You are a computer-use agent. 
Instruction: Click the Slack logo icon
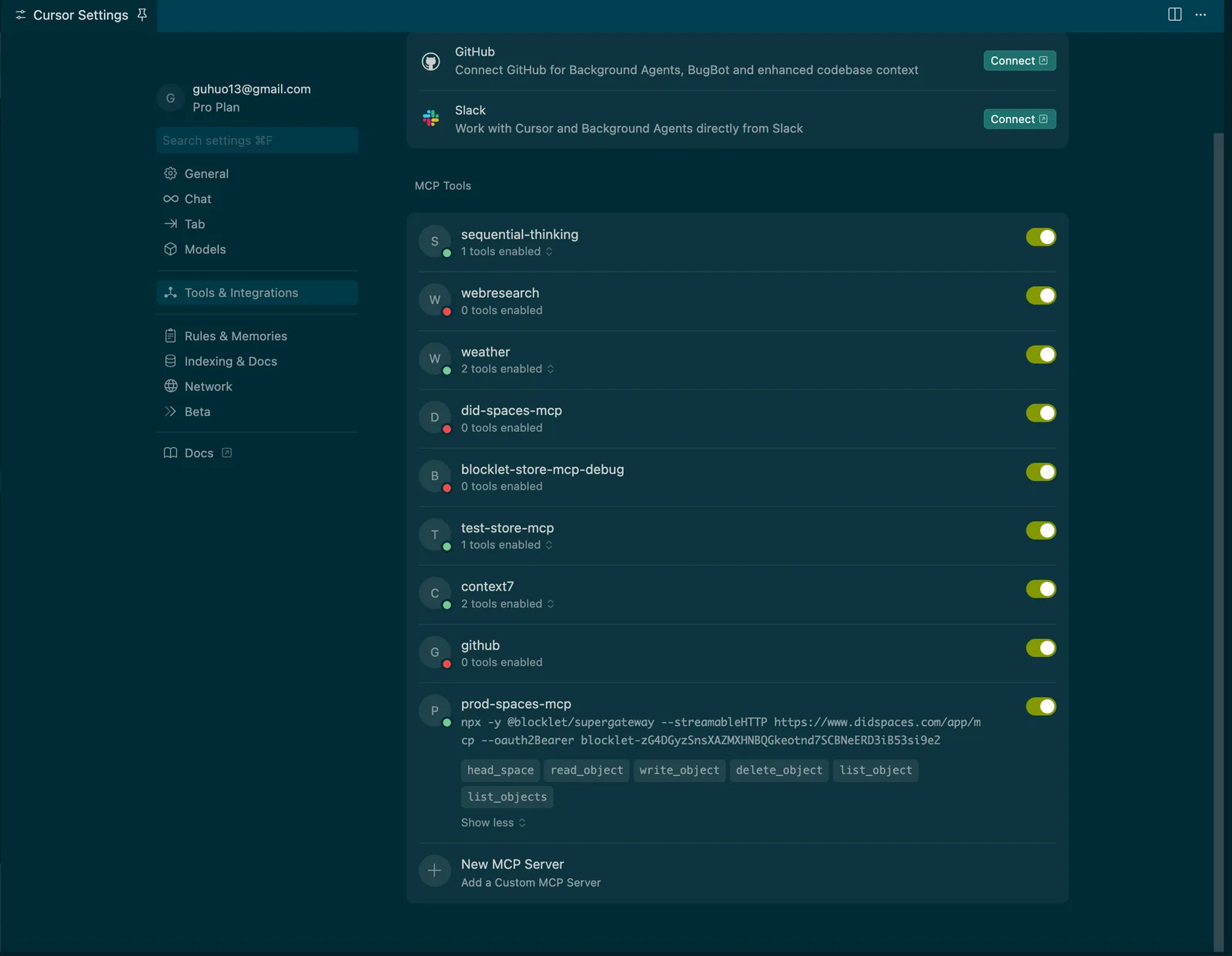coord(431,119)
